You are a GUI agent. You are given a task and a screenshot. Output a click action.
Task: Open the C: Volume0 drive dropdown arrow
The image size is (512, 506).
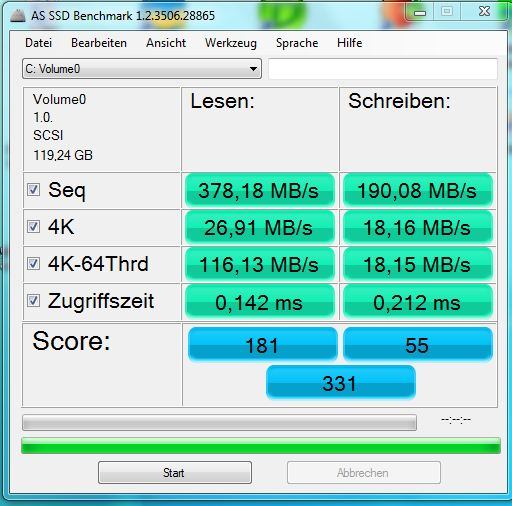pyautogui.click(x=253, y=69)
